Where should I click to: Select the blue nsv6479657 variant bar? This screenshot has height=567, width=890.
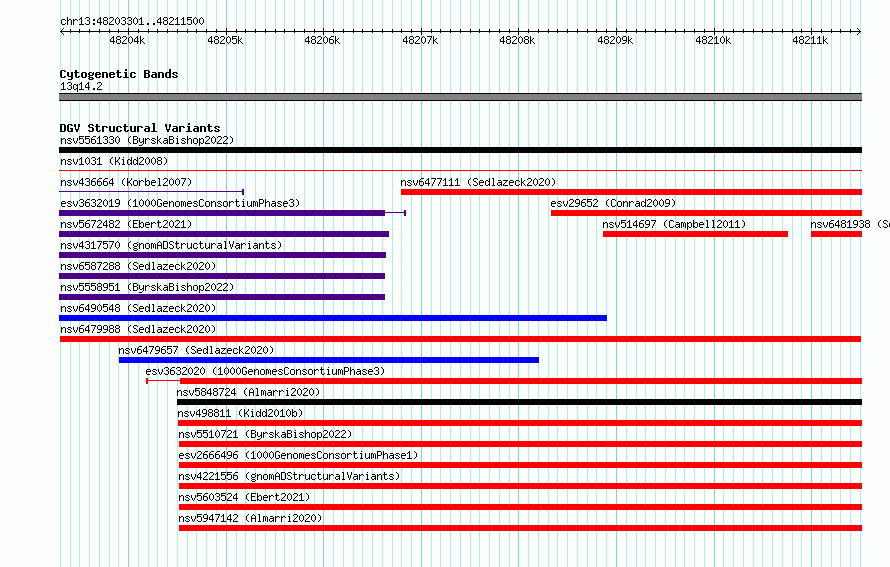pos(329,360)
